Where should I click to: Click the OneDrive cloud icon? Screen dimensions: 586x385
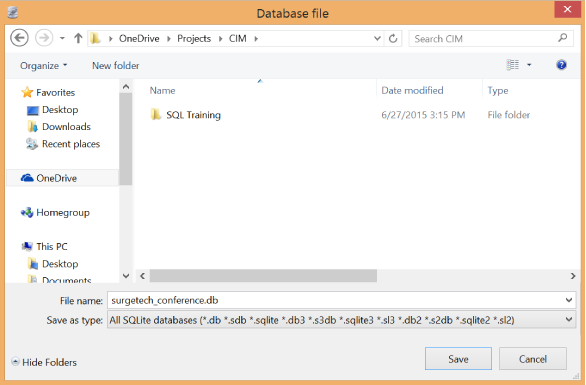(x=27, y=178)
